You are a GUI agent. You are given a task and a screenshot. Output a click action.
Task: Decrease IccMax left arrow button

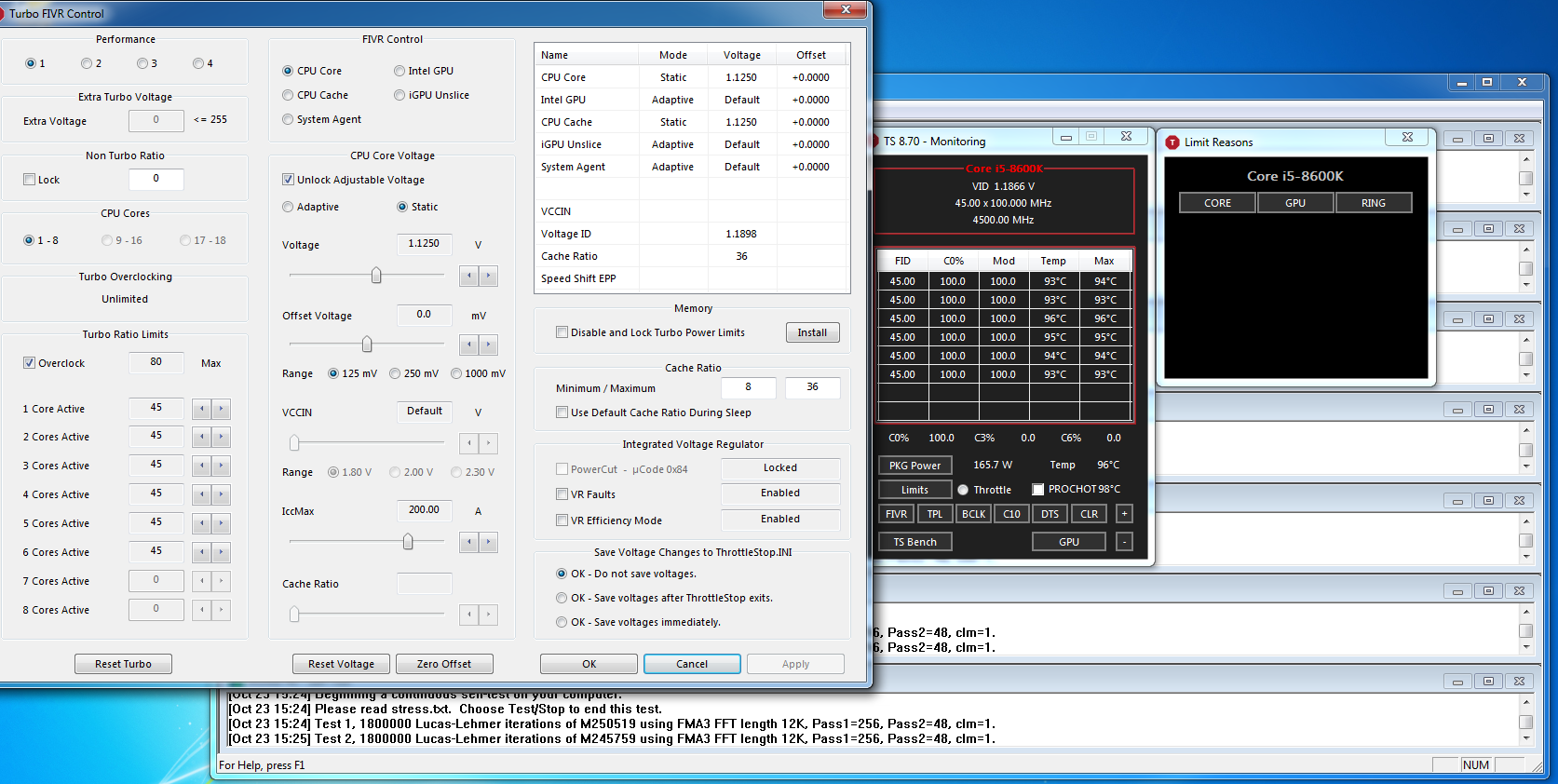click(469, 542)
